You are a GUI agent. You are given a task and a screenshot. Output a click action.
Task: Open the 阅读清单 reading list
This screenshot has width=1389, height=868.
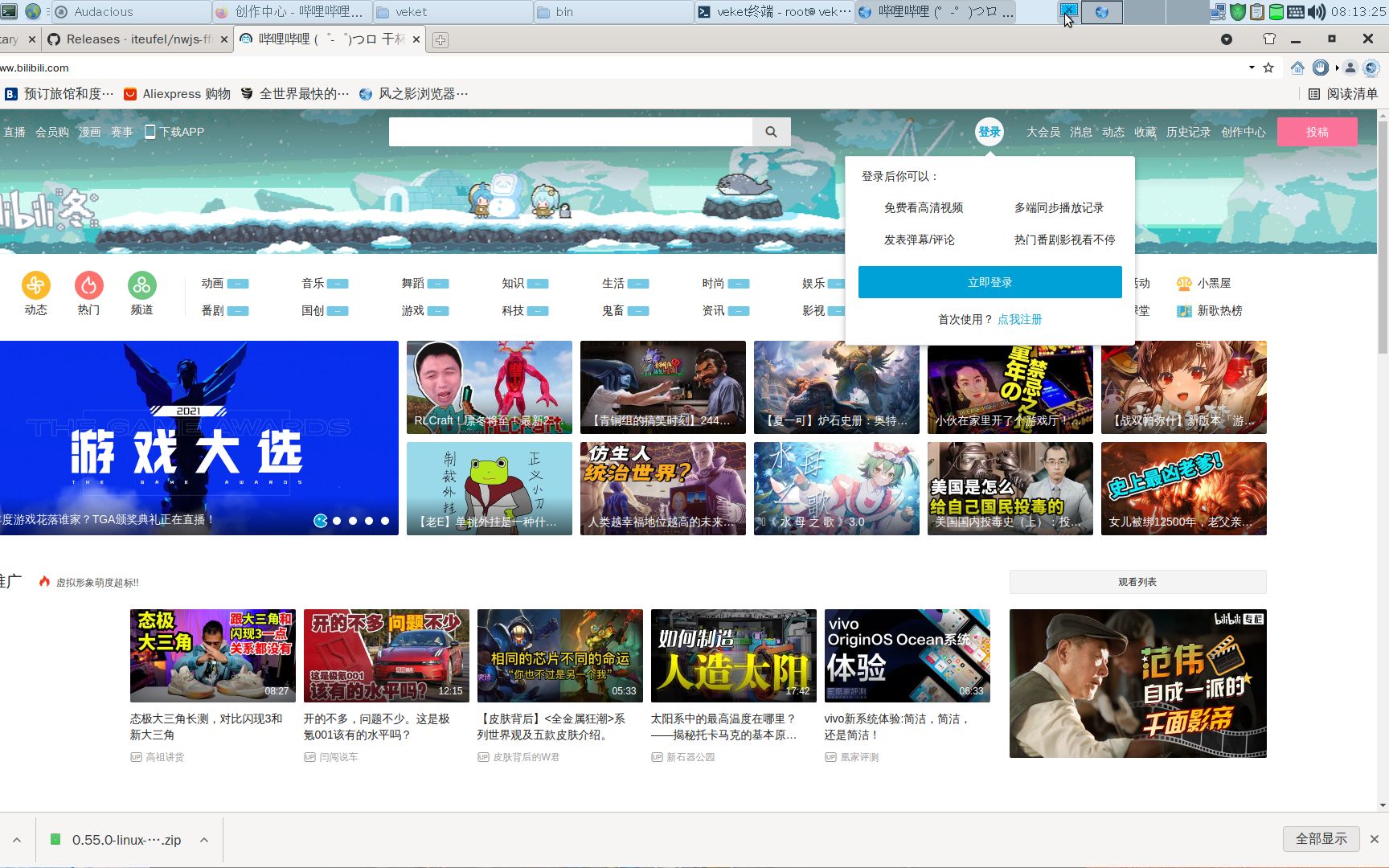coord(1343,94)
